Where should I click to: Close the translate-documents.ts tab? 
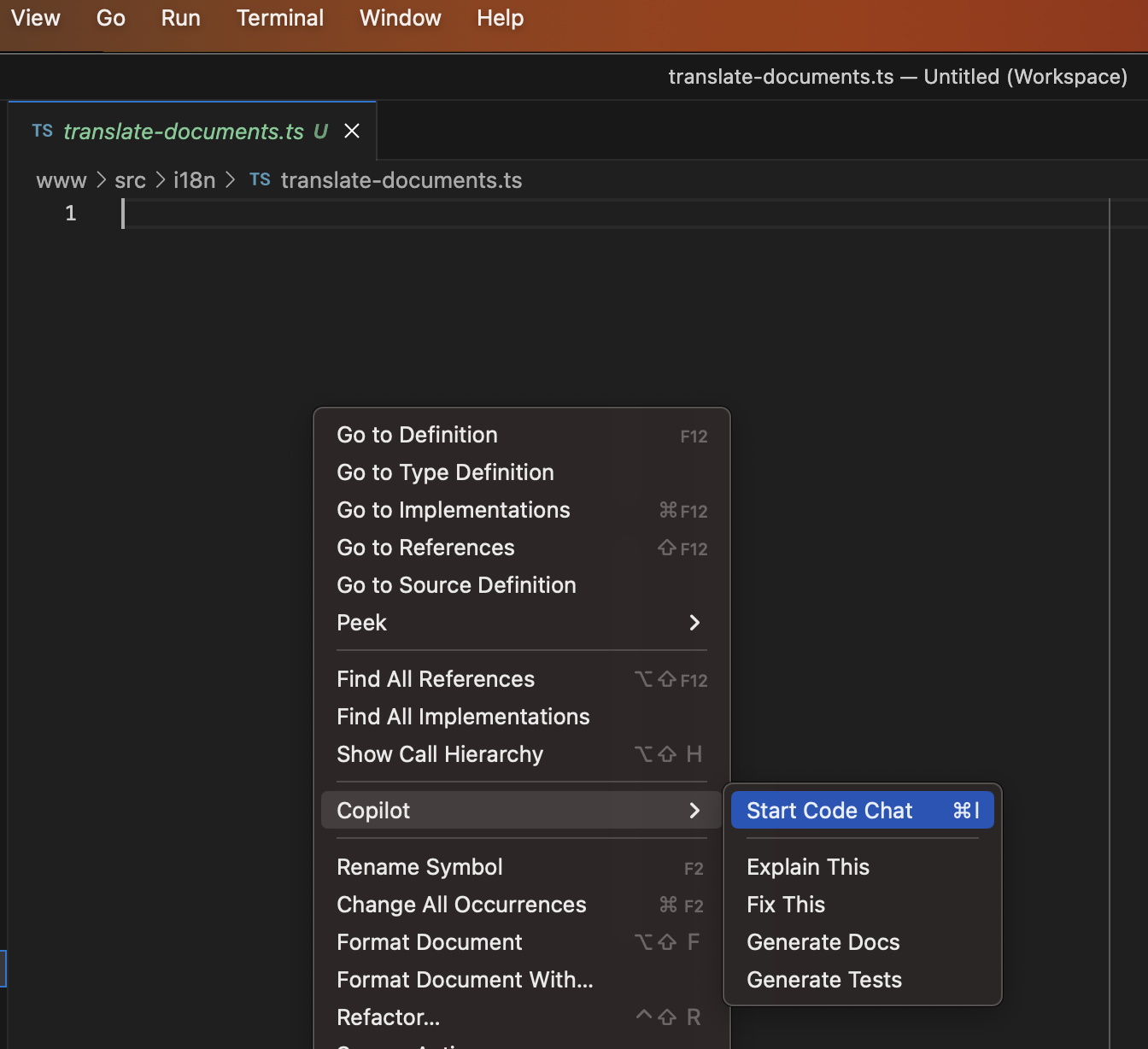(352, 131)
